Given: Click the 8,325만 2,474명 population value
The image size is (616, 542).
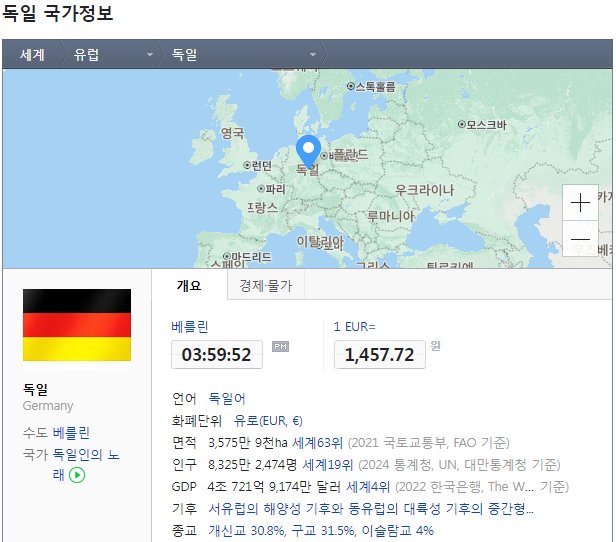Looking at the screenshot, I should coord(253,465).
